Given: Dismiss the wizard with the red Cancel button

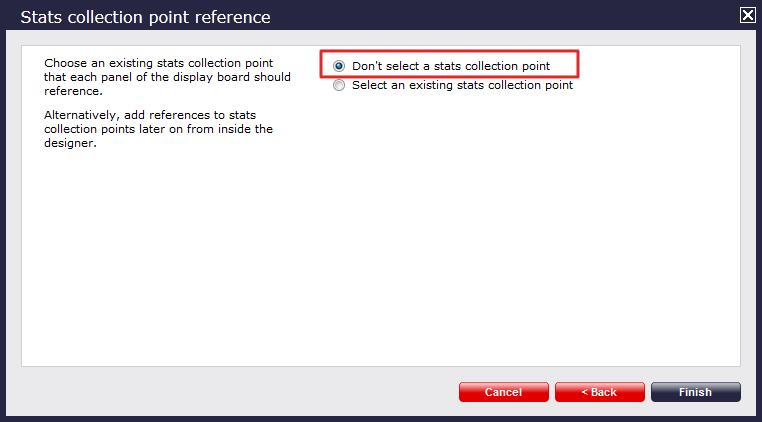Looking at the screenshot, I should (x=503, y=392).
